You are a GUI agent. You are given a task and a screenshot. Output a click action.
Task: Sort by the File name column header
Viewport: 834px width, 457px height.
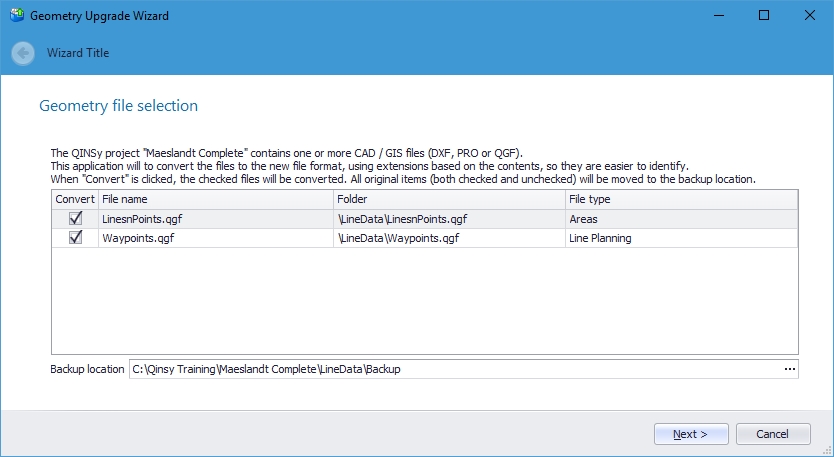215,200
